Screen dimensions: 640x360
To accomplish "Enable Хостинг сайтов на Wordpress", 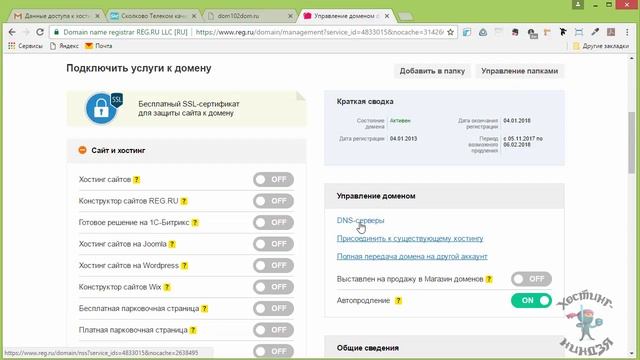I will click(273, 265).
